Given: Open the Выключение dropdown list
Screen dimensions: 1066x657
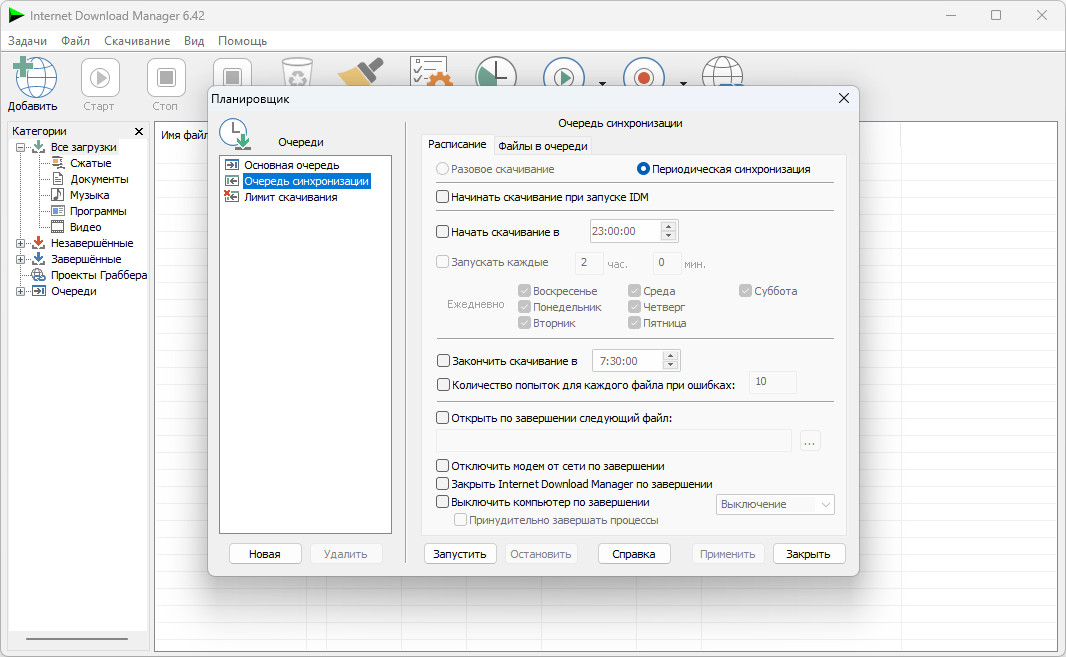Looking at the screenshot, I should tap(775, 504).
